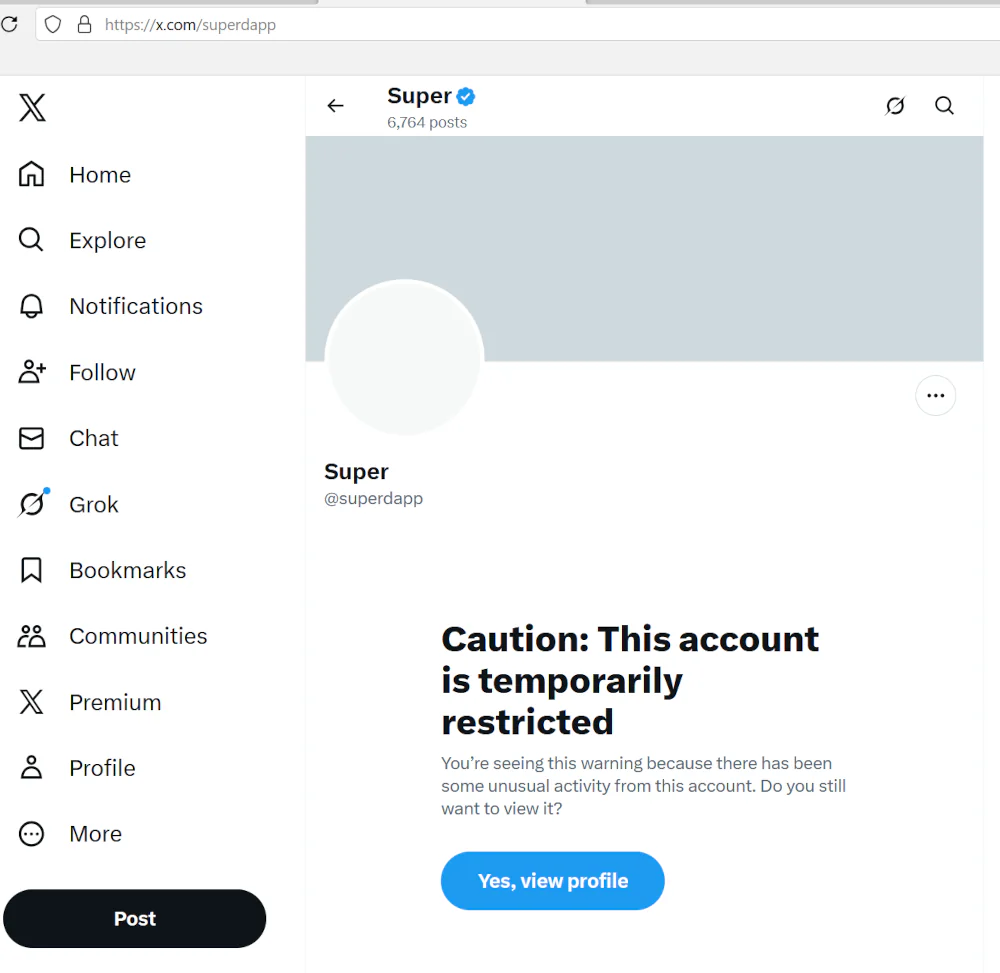Click the address bar showing x.com/superdapp
The height and width of the screenshot is (973, 1000).
(x=190, y=24)
